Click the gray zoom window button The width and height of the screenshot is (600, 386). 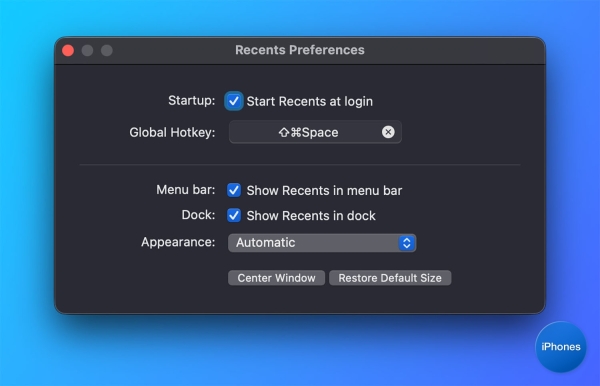pyautogui.click(x=107, y=50)
